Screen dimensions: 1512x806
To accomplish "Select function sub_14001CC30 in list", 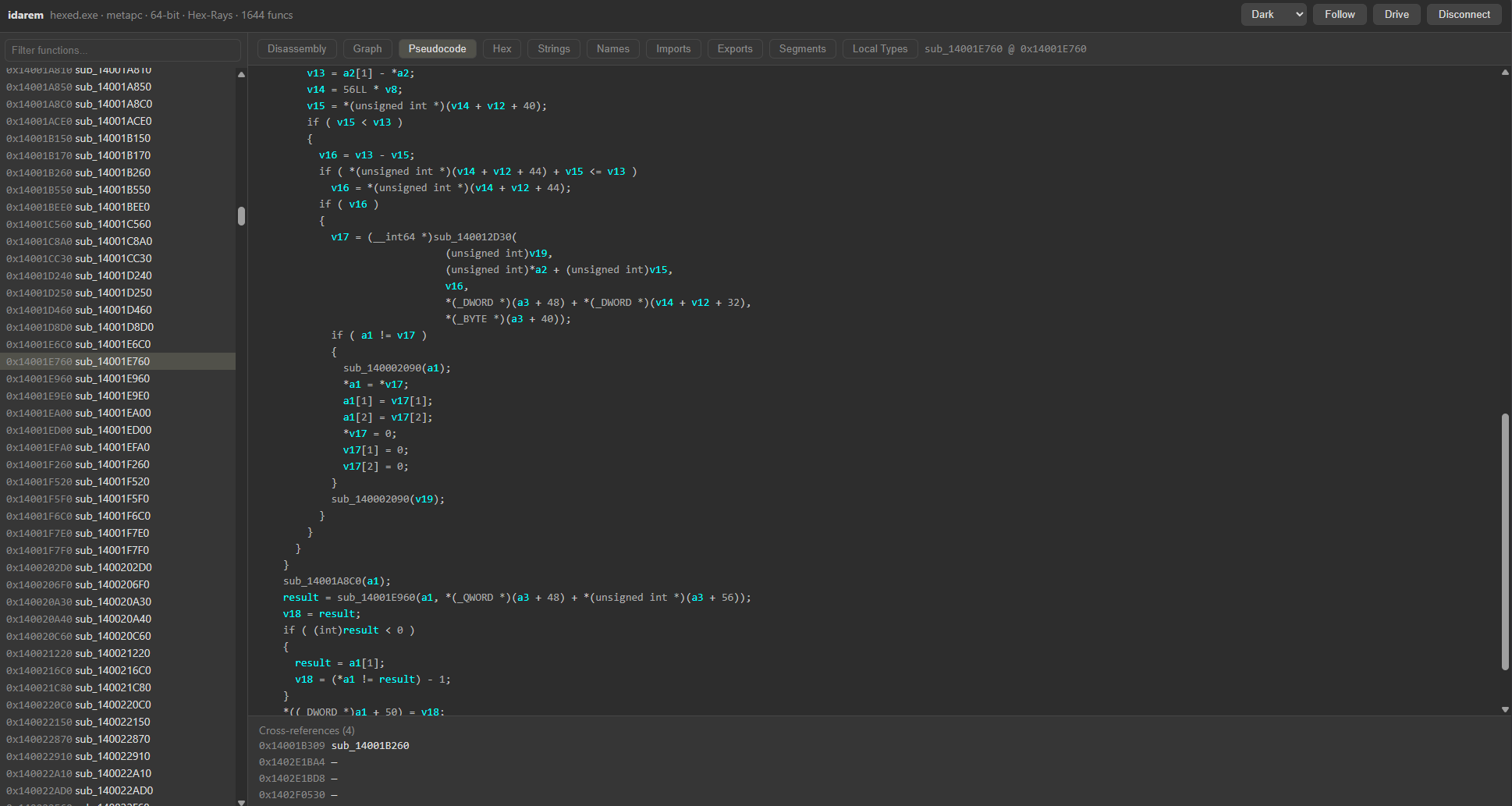I will tap(118, 258).
